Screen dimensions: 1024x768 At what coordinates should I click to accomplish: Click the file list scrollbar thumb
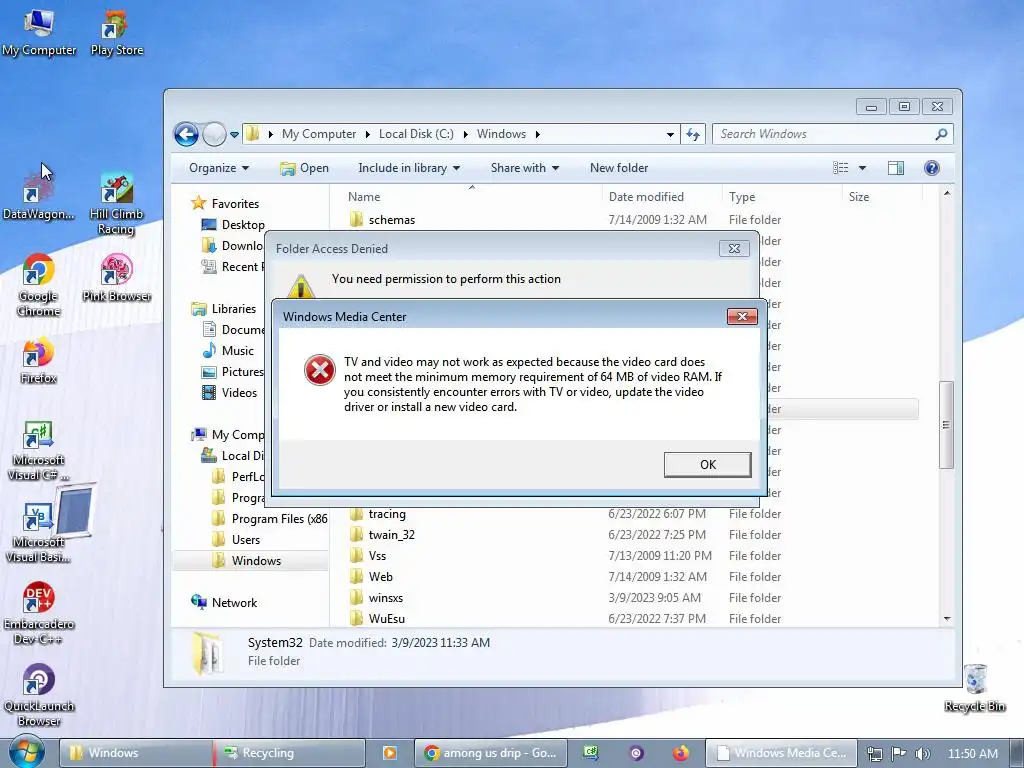tap(946, 424)
